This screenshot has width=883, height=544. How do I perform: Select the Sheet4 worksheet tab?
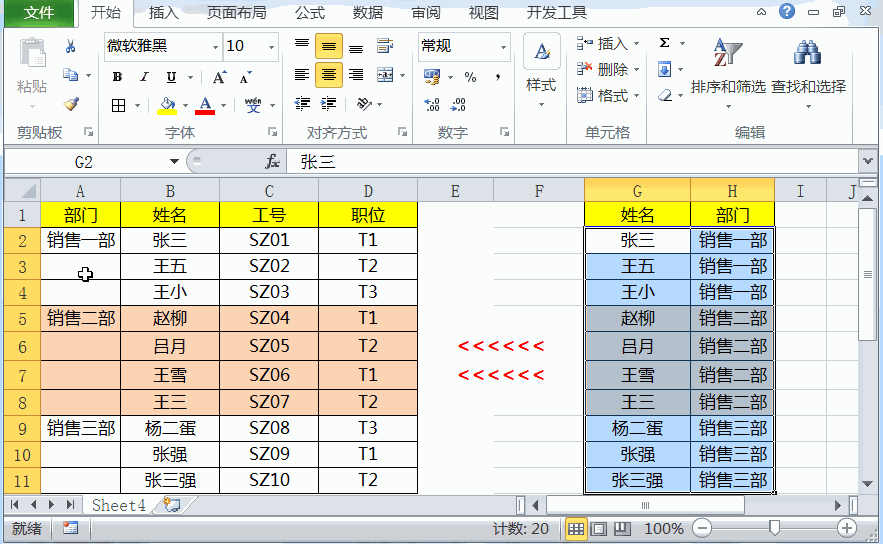tap(118, 505)
